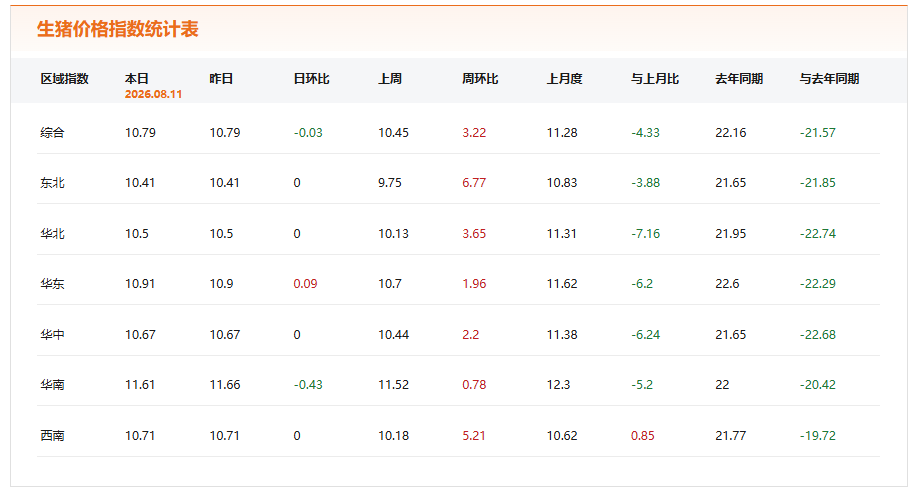
Task: Select the 华南 region row
Action: click(x=458, y=384)
